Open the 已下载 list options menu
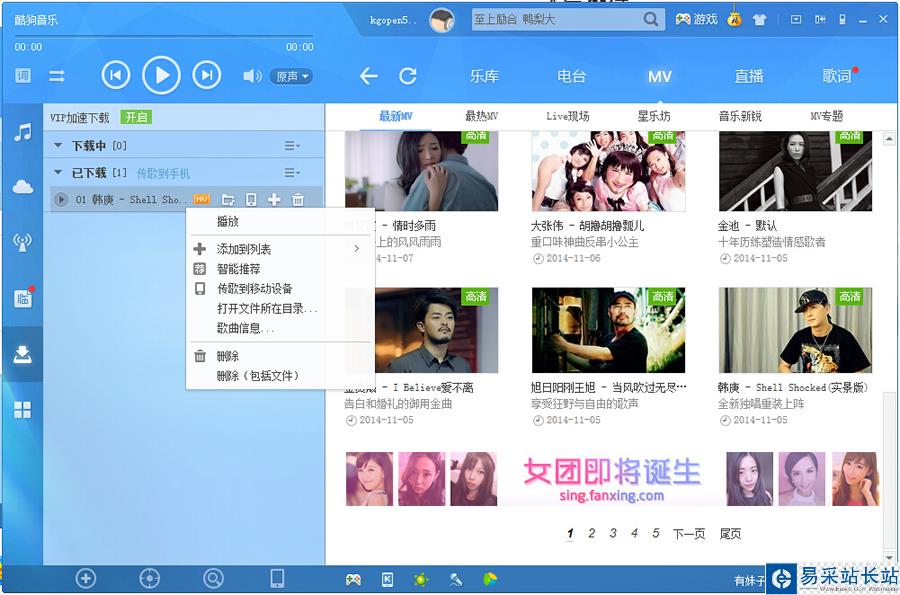Viewport: 900px width, 595px height. tap(292, 172)
